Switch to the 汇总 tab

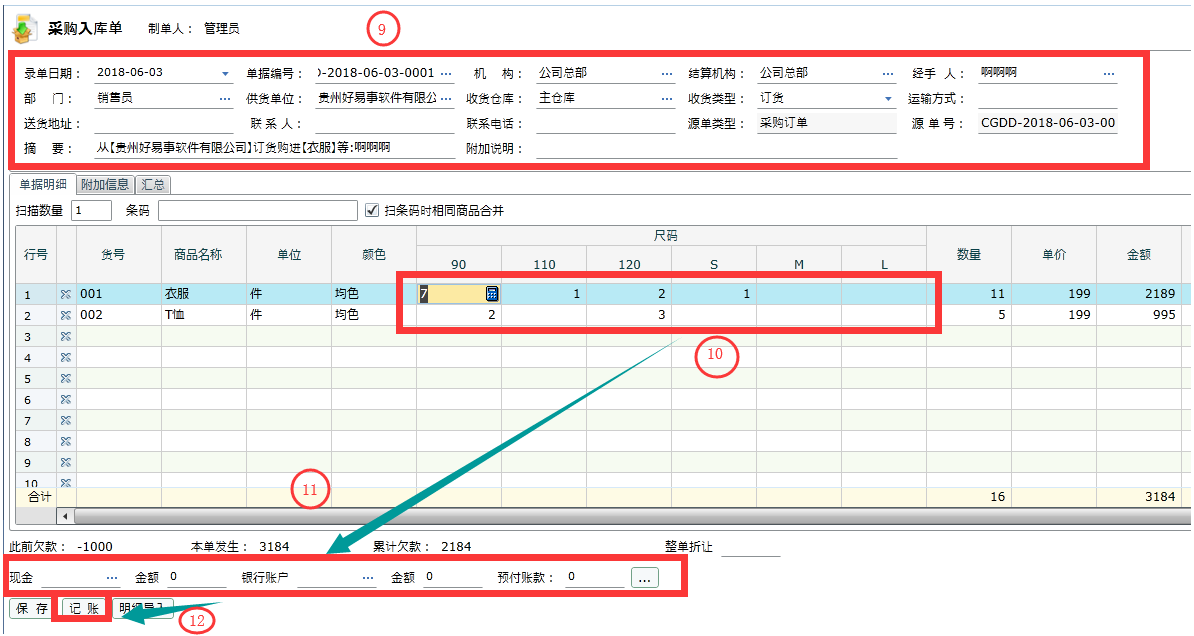point(152,184)
